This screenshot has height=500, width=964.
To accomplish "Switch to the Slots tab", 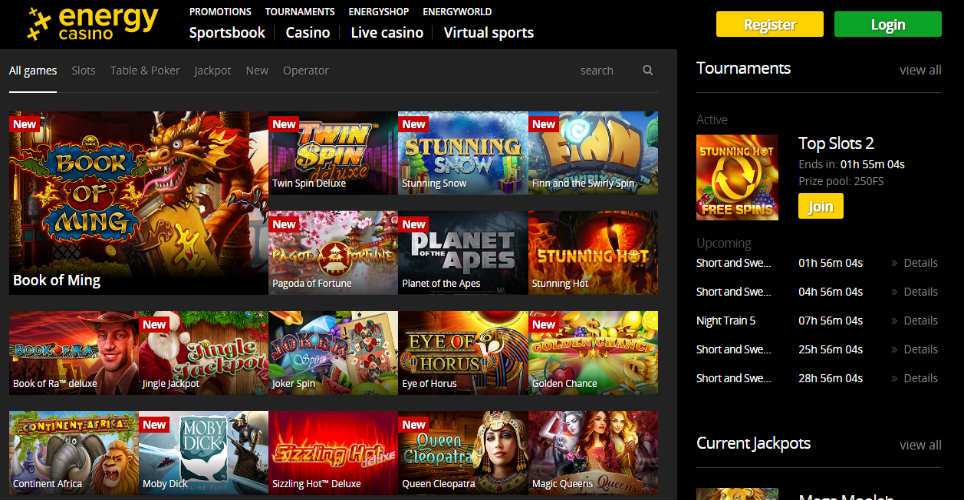I will point(84,71).
